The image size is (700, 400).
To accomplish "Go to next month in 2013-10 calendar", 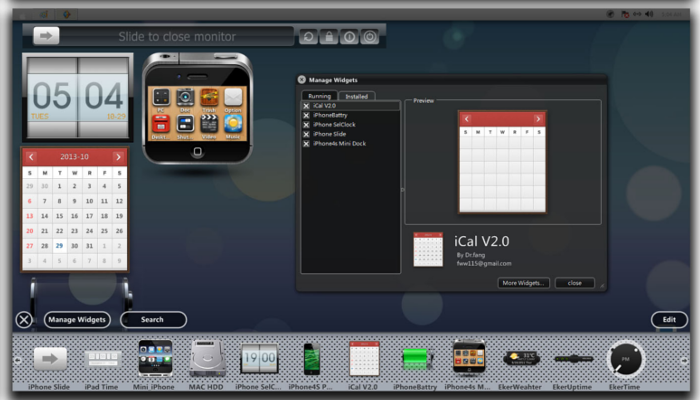I will click(x=118, y=157).
